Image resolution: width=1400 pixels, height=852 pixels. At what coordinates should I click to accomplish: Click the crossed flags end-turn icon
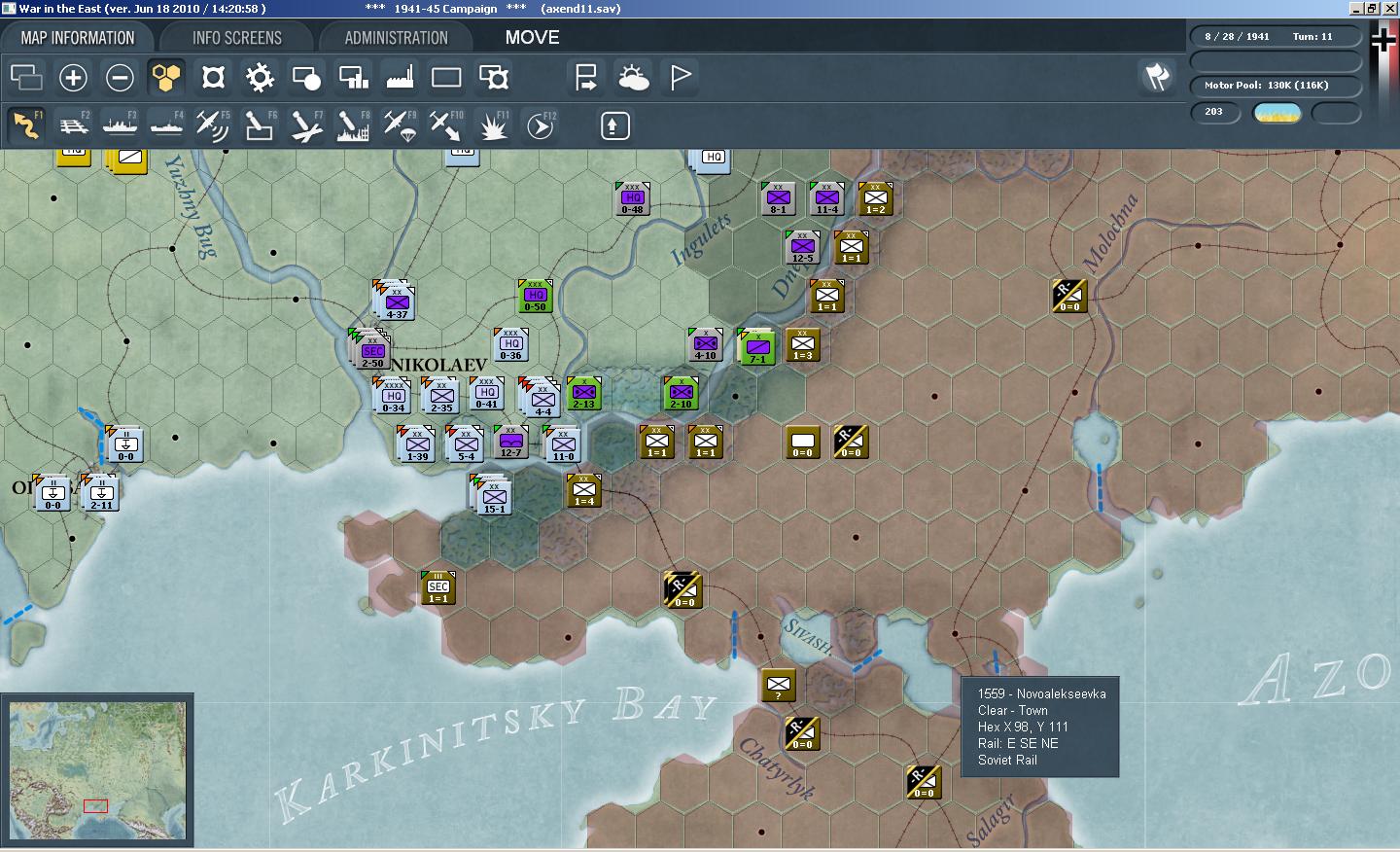(x=1156, y=77)
